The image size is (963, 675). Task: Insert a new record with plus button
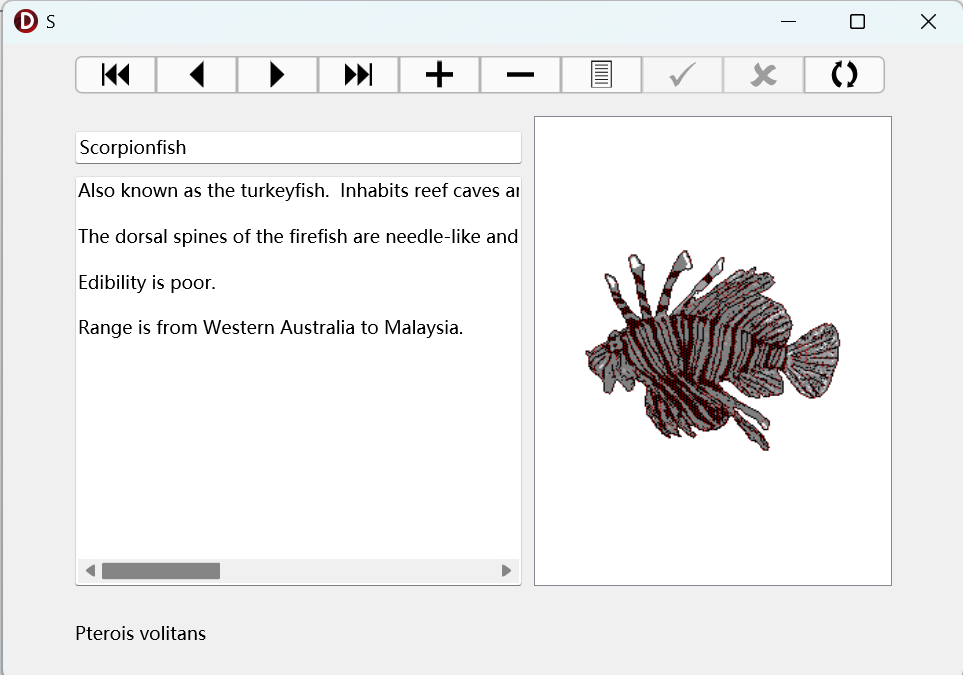pos(439,75)
